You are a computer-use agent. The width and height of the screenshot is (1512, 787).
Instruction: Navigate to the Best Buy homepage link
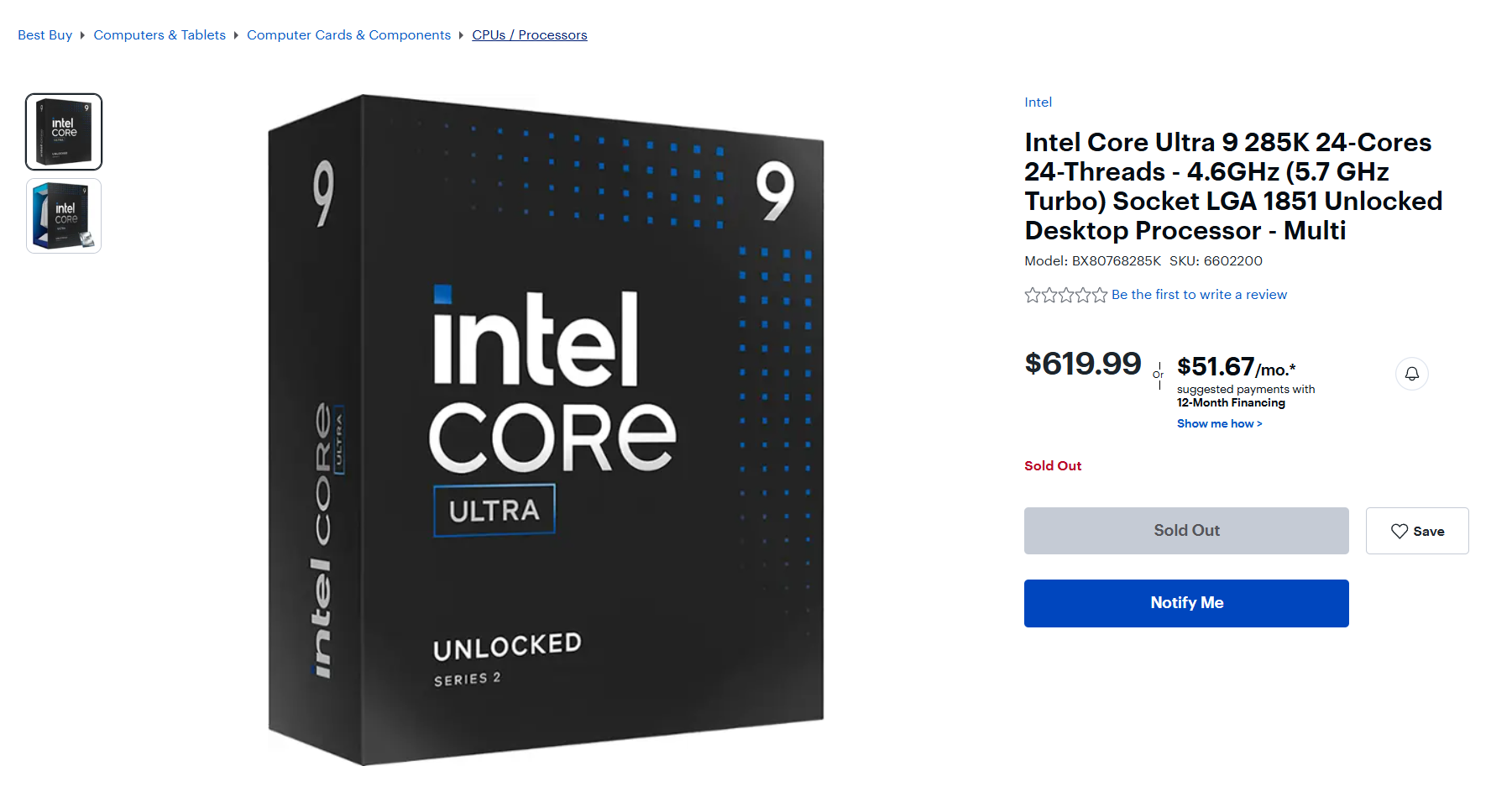(44, 35)
